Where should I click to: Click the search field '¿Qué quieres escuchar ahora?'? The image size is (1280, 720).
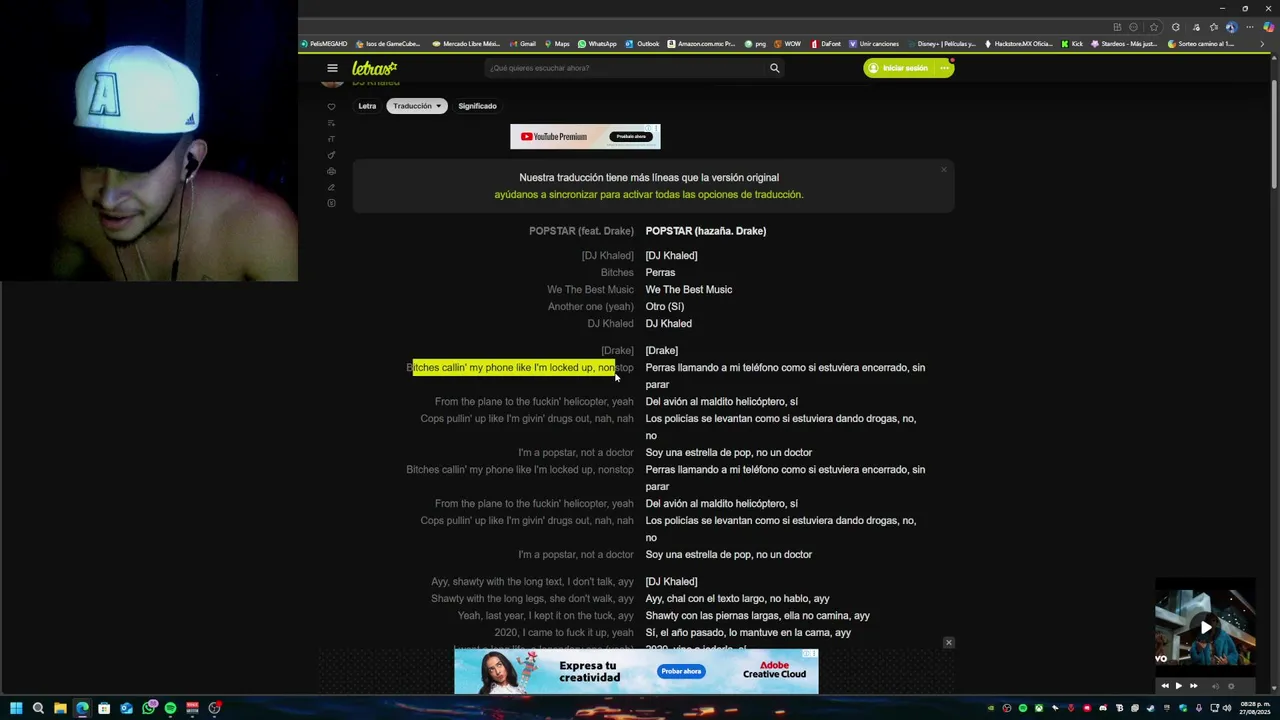click(x=625, y=68)
